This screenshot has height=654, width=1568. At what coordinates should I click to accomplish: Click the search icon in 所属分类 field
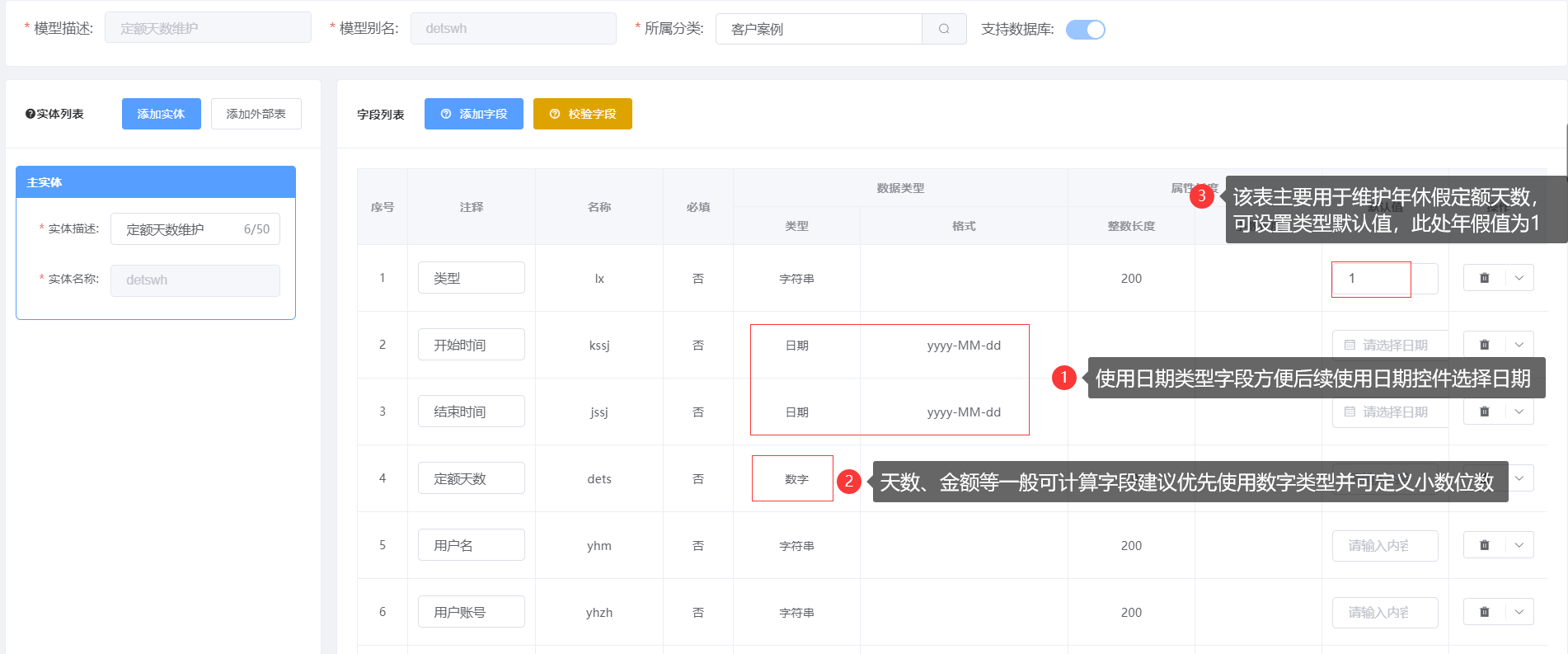[x=944, y=29]
